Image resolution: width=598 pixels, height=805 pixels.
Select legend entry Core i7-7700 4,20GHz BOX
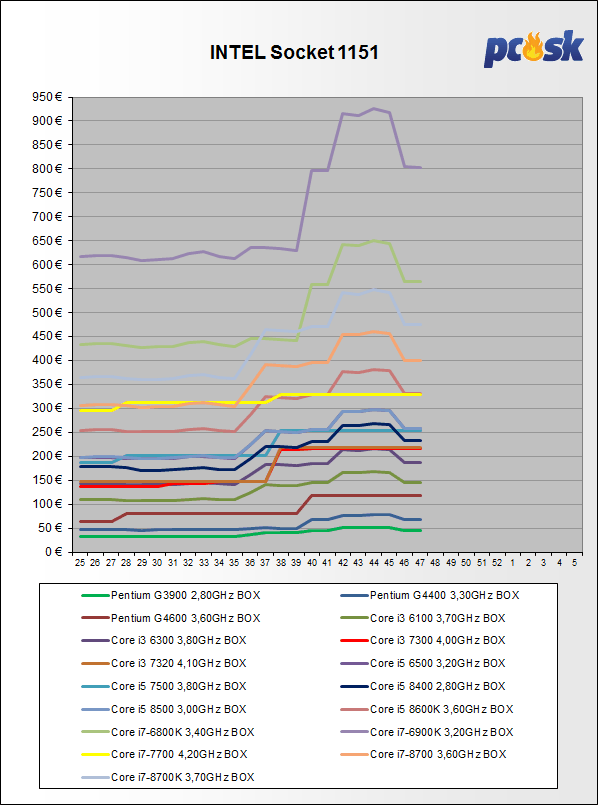(x=165, y=754)
